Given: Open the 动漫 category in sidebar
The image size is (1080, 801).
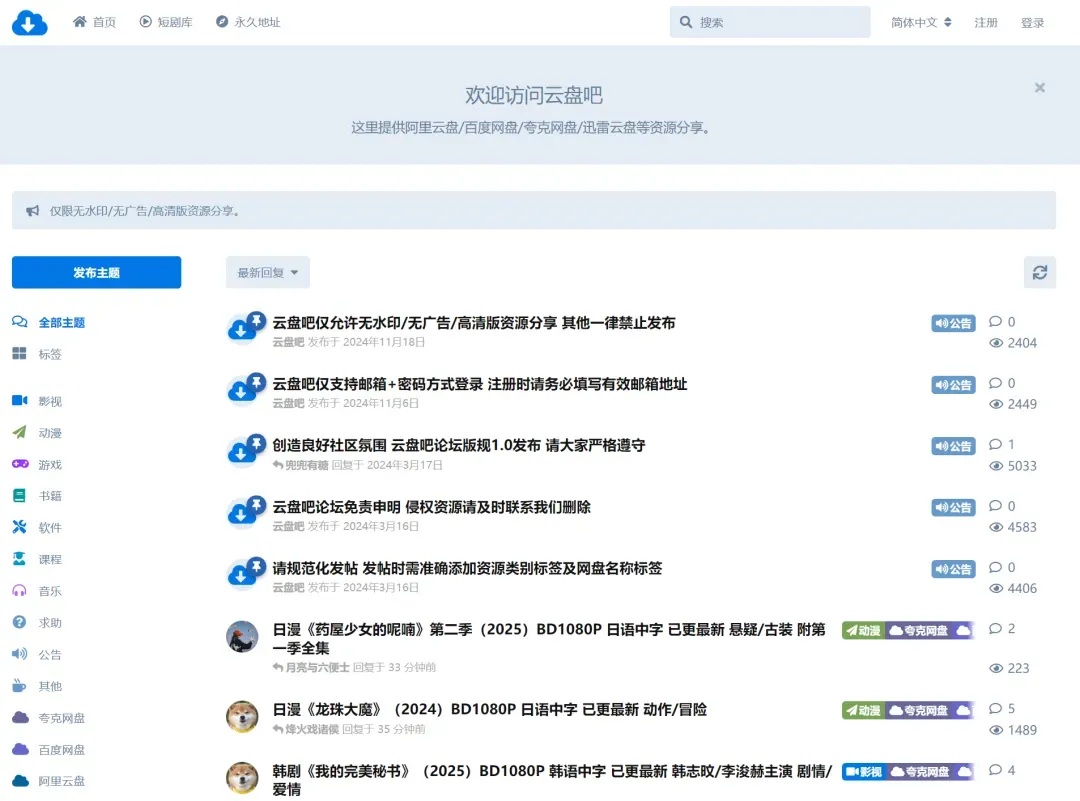Looking at the screenshot, I should [49, 433].
